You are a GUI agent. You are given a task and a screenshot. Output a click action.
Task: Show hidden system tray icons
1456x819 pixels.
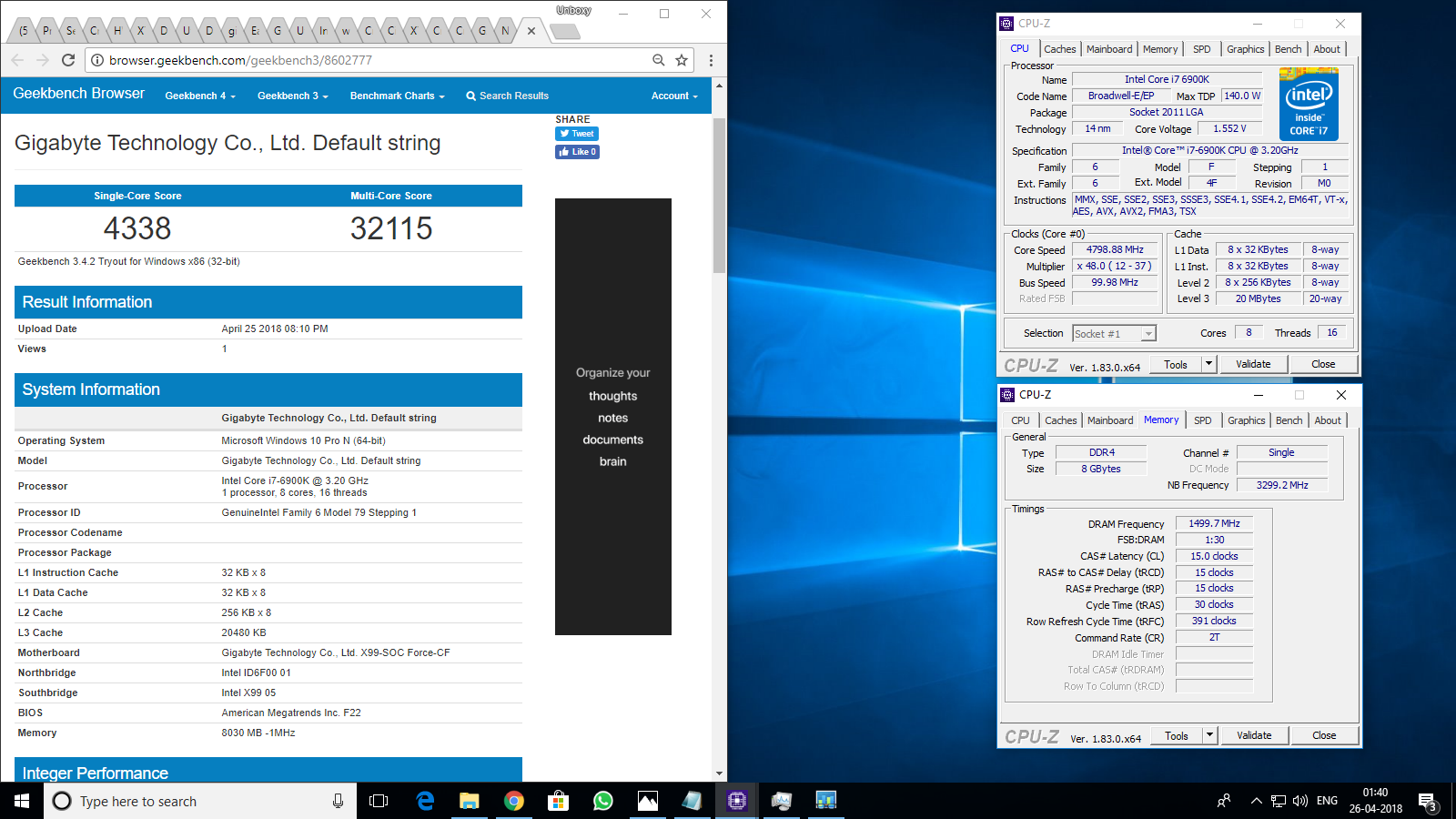pyautogui.click(x=1256, y=801)
